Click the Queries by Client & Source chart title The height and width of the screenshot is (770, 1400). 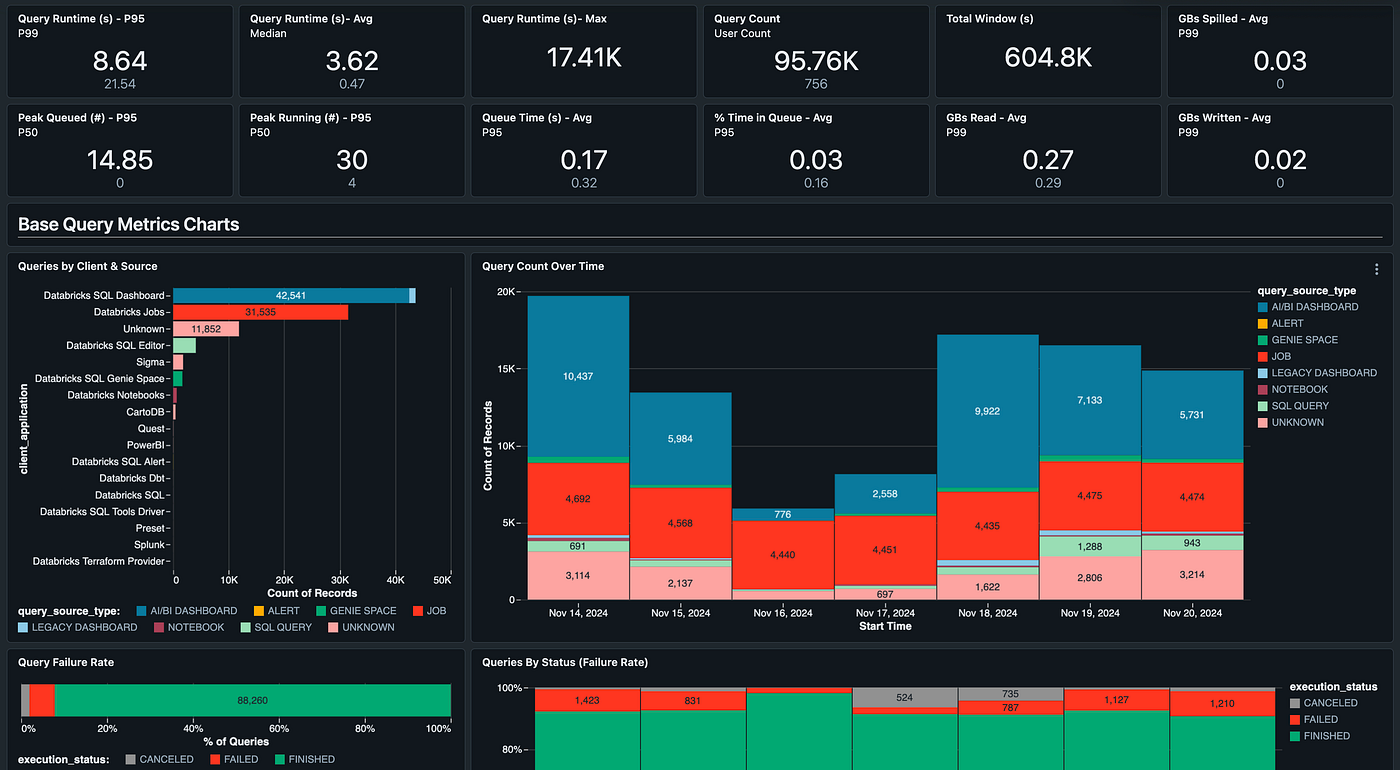point(87,266)
